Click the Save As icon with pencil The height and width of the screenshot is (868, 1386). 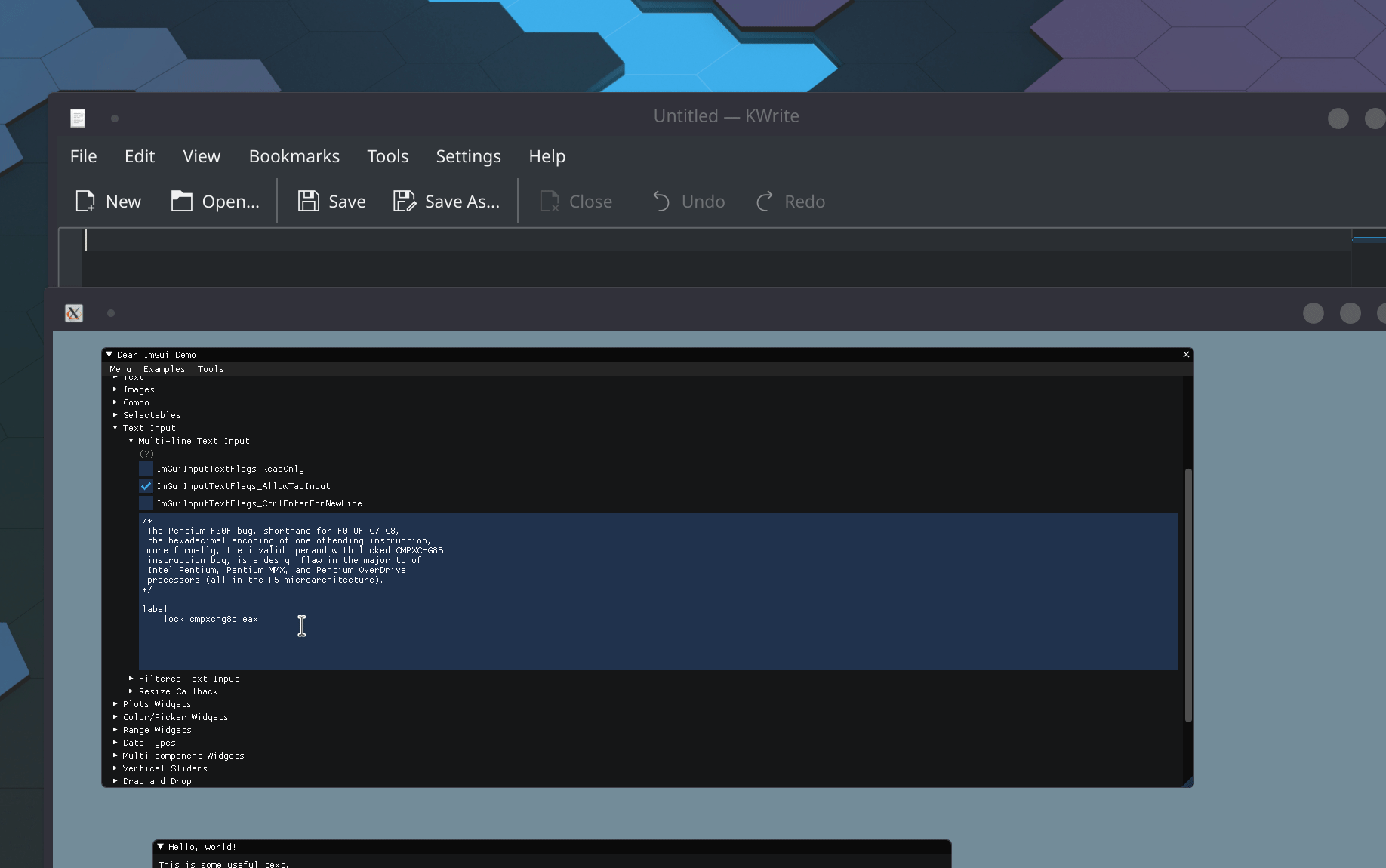click(x=404, y=201)
